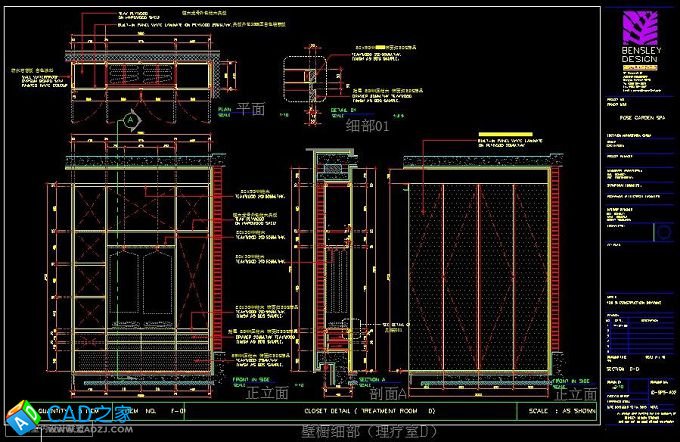Viewport: 680px width, 442px height.
Task: Click the 平面 plan view label
Action: [x=249, y=109]
